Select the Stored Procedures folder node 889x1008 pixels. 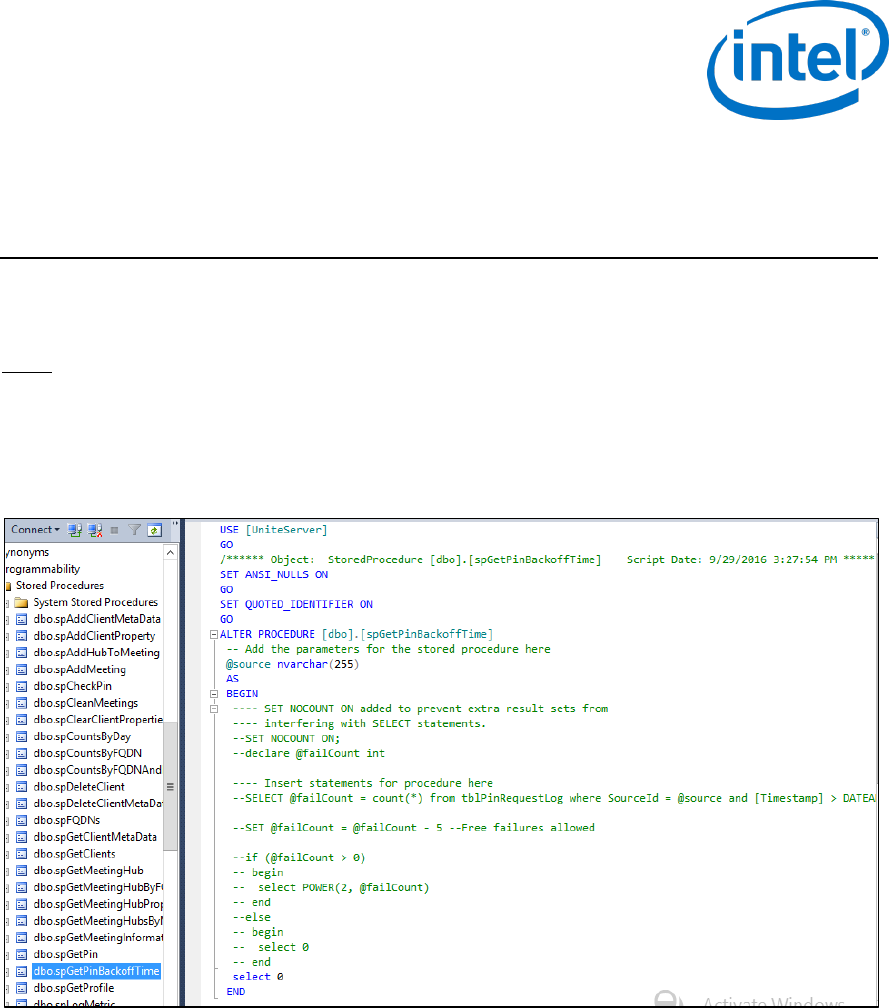pyautogui.click(x=59, y=585)
